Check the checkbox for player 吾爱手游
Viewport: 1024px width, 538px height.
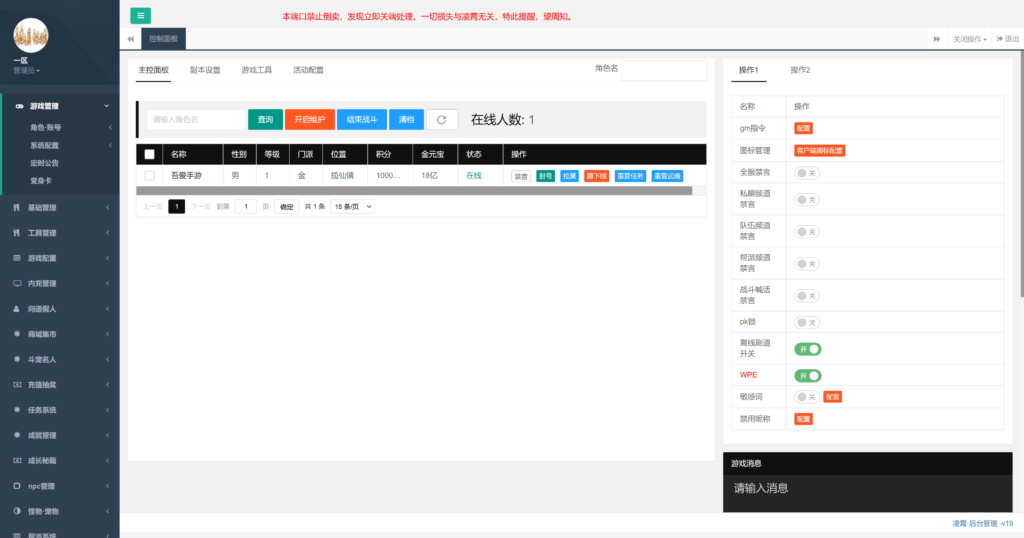coord(150,176)
